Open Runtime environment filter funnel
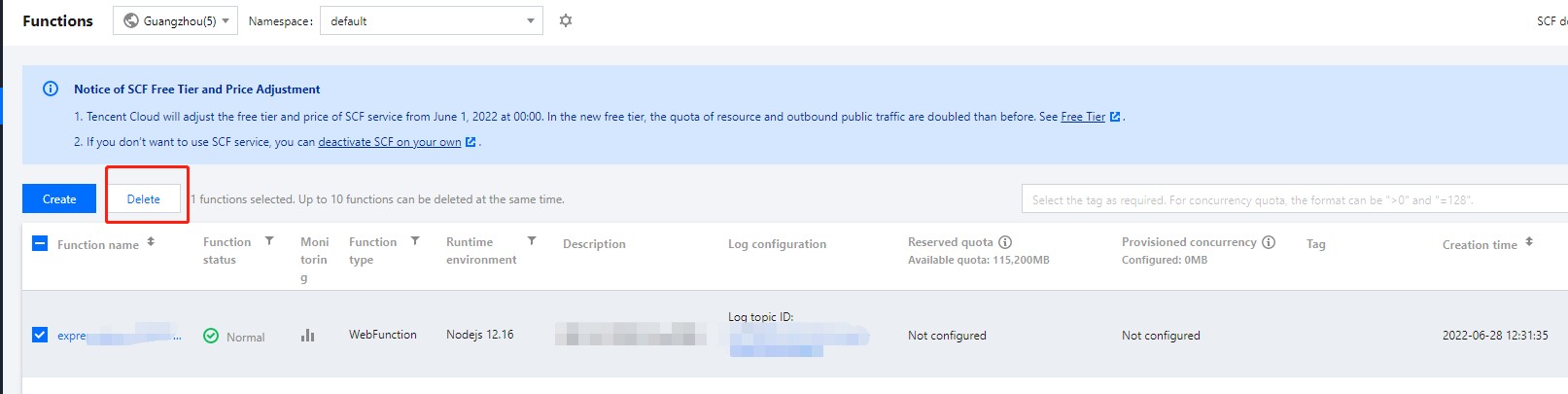This screenshot has height=394, width=1568. 532,241
